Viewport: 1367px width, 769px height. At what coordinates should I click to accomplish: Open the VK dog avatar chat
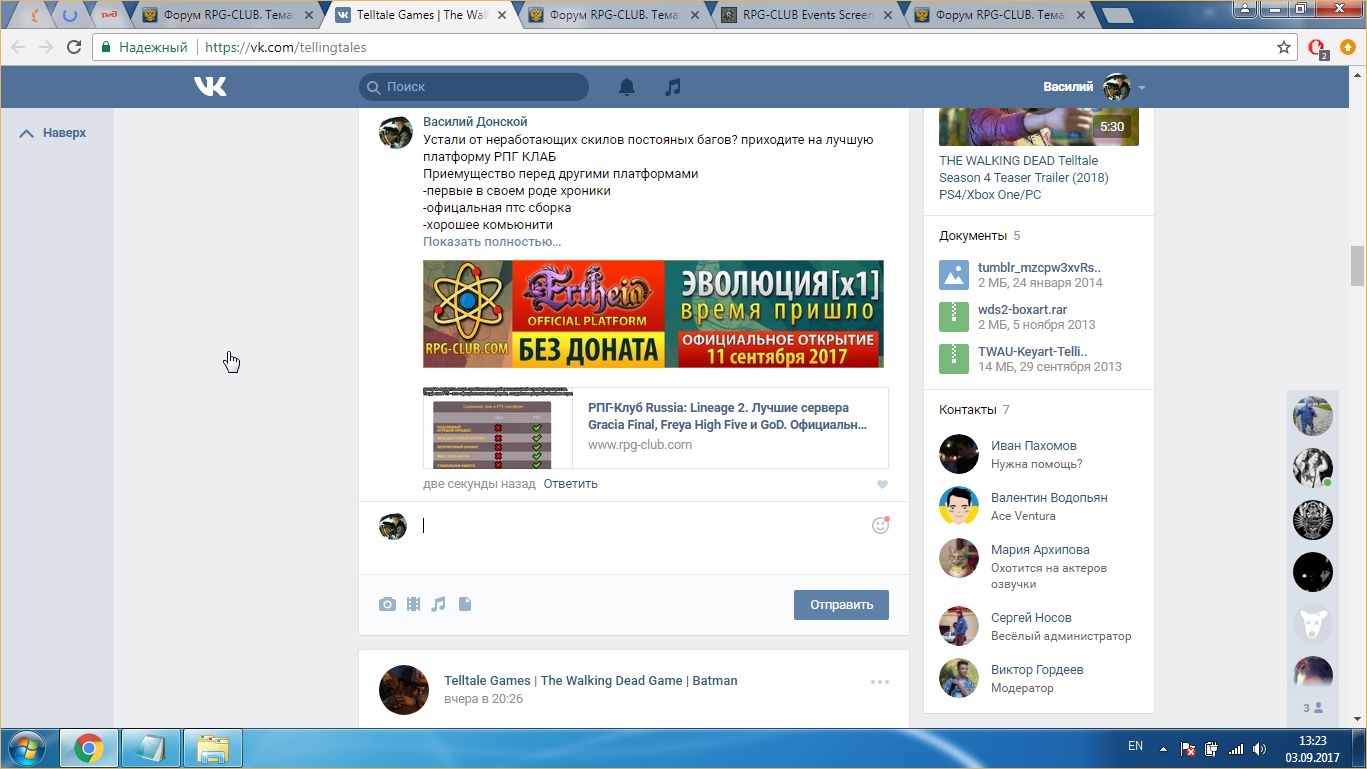point(1313,624)
